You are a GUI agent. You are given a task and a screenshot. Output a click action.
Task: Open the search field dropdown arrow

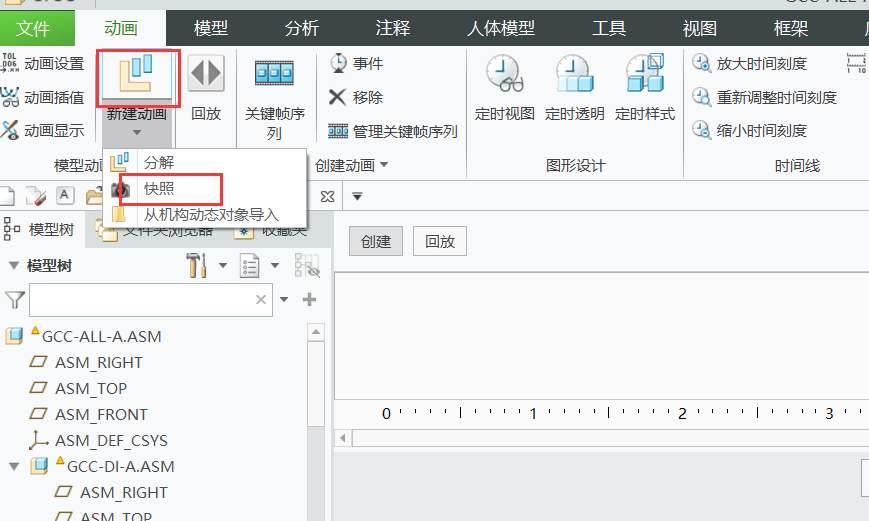click(284, 300)
